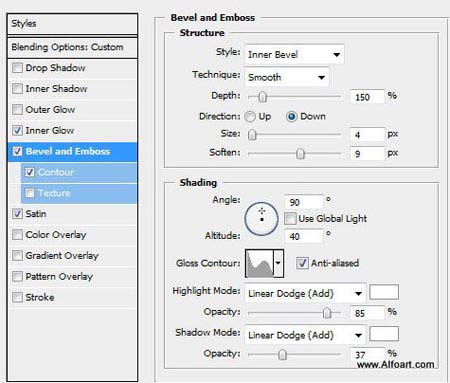Tick the Color Overlay checkbox
This screenshot has width=450, height=383.
tap(17, 235)
